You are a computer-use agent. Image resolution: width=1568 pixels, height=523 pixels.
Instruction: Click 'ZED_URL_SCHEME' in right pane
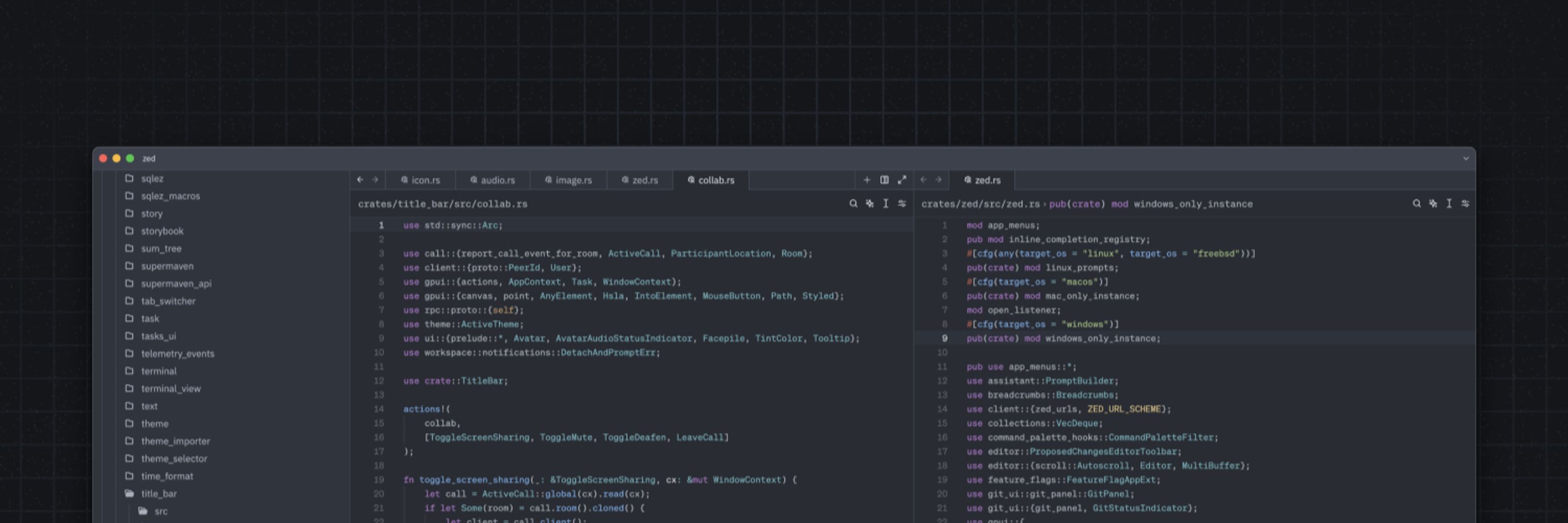(x=1124, y=409)
